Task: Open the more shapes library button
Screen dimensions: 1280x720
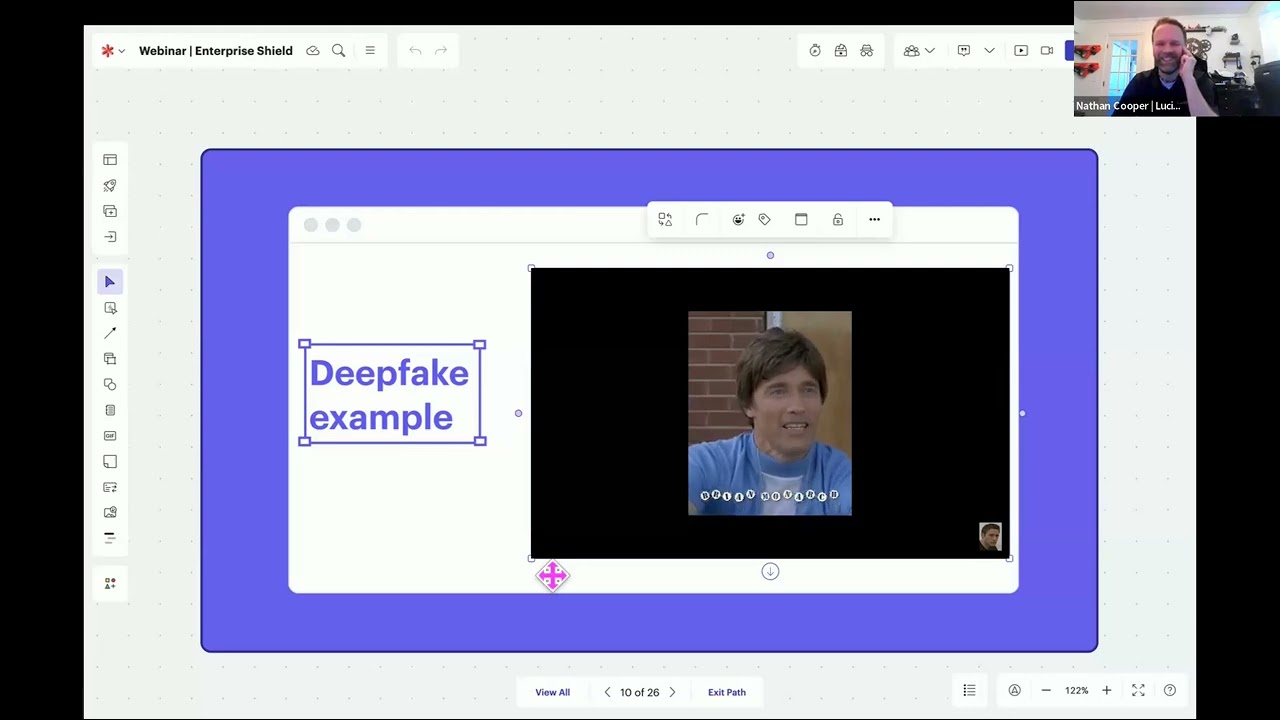Action: pos(110,583)
